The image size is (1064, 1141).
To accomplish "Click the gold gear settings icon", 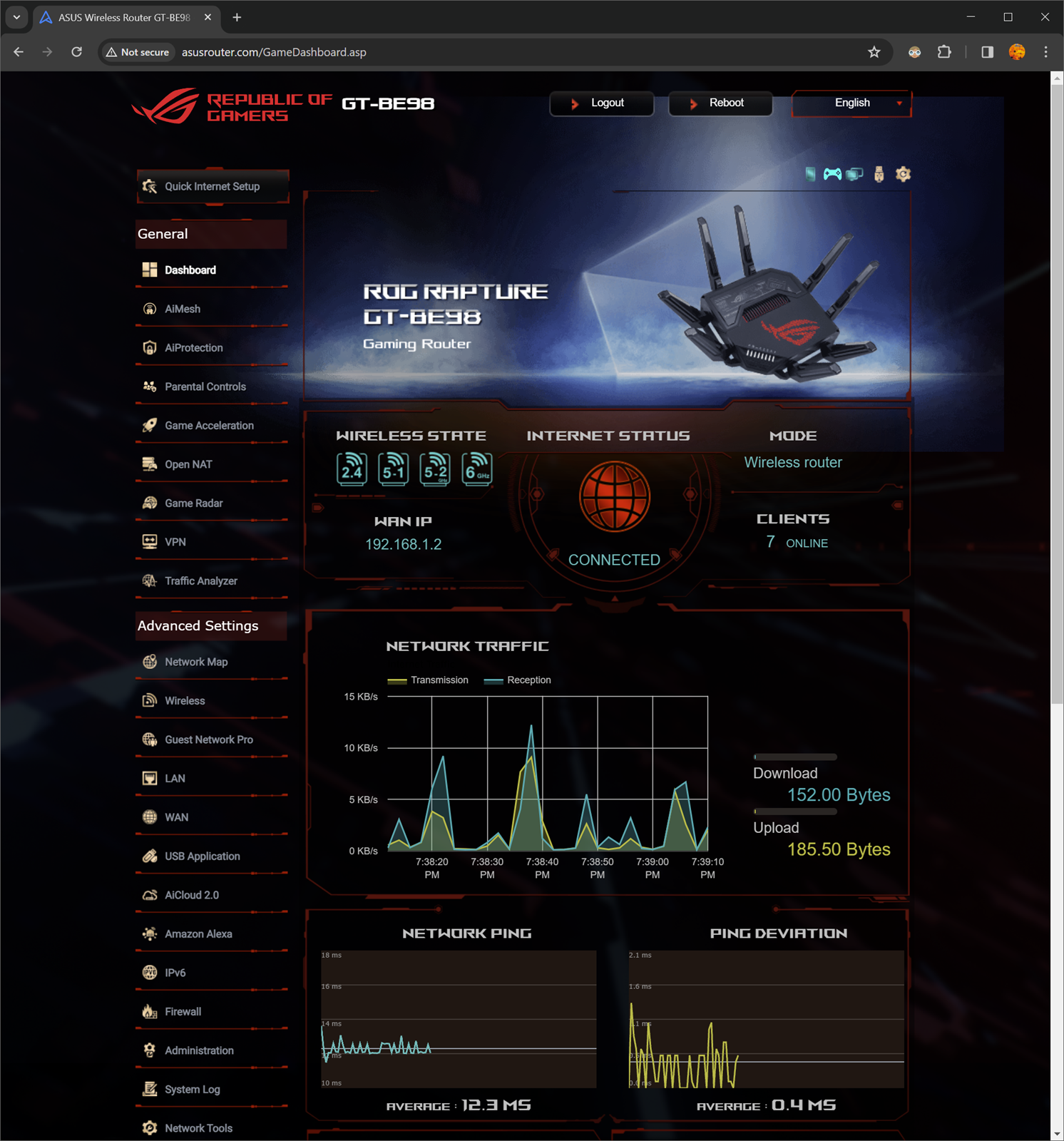I will click(903, 174).
